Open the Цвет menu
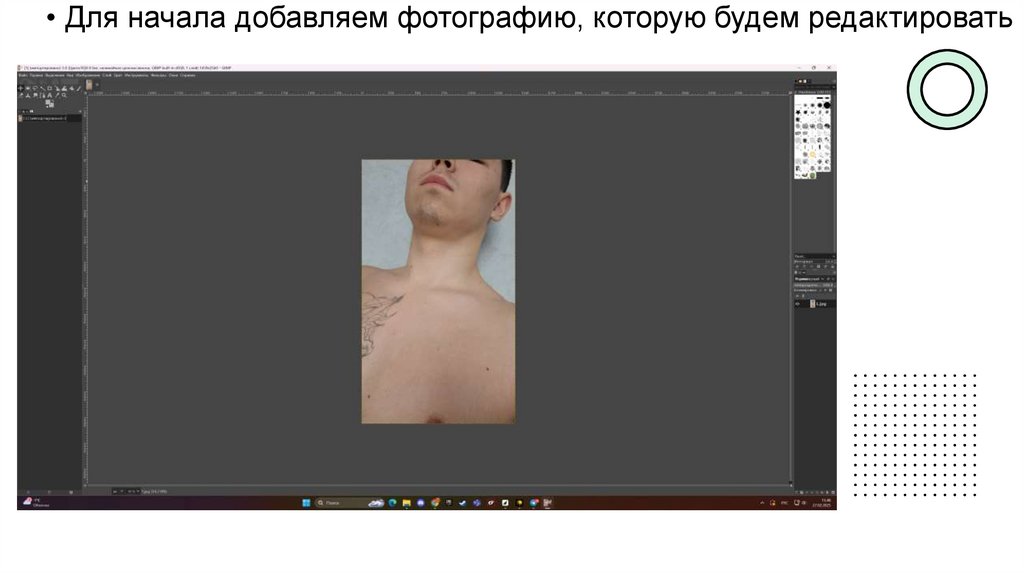The image size is (1024, 574). coord(118,75)
